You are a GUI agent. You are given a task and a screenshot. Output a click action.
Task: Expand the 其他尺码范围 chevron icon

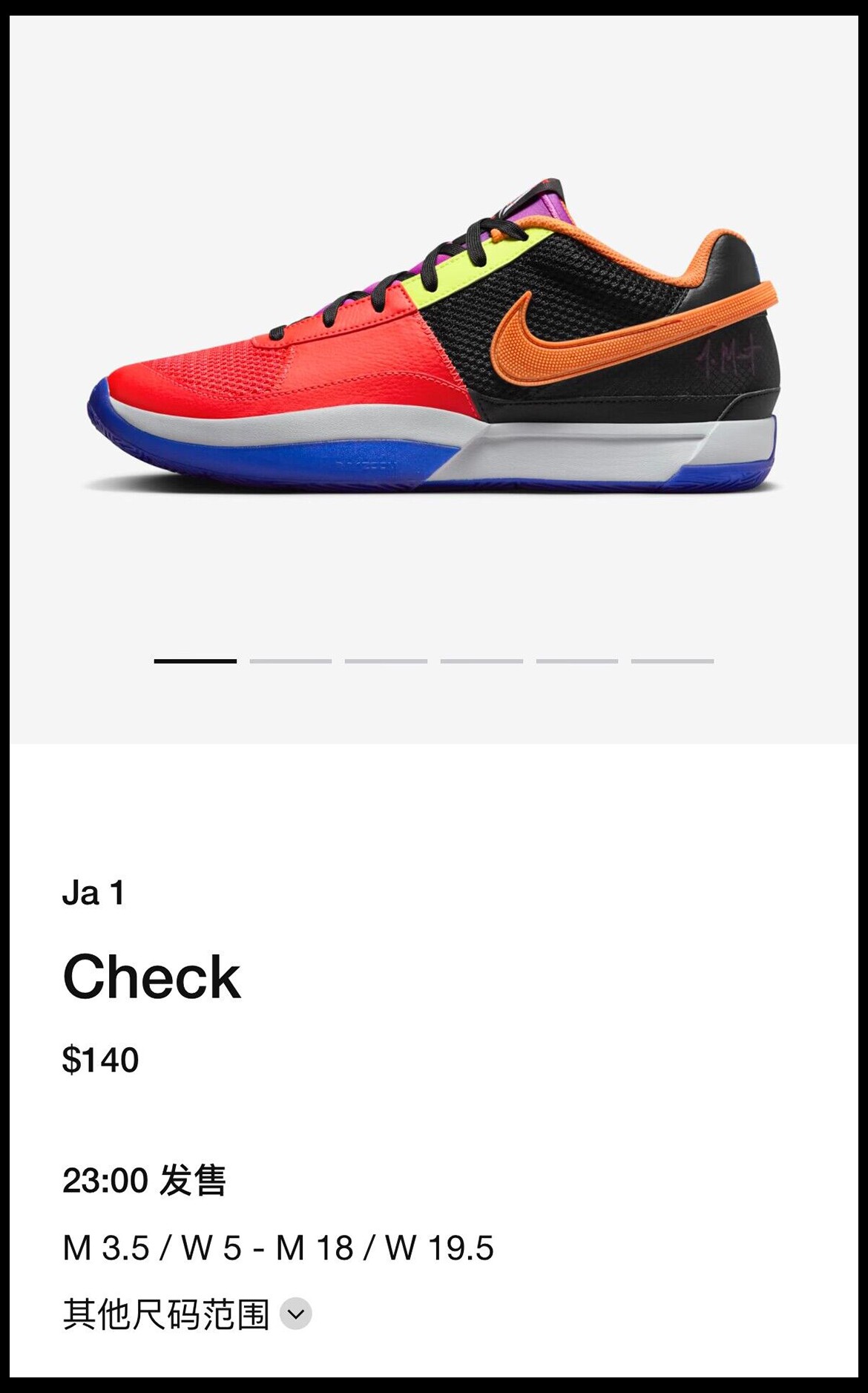coord(295,1314)
